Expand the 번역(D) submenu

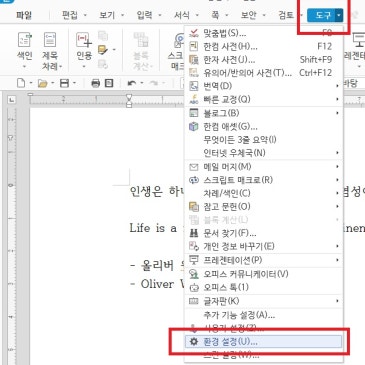(264, 86)
